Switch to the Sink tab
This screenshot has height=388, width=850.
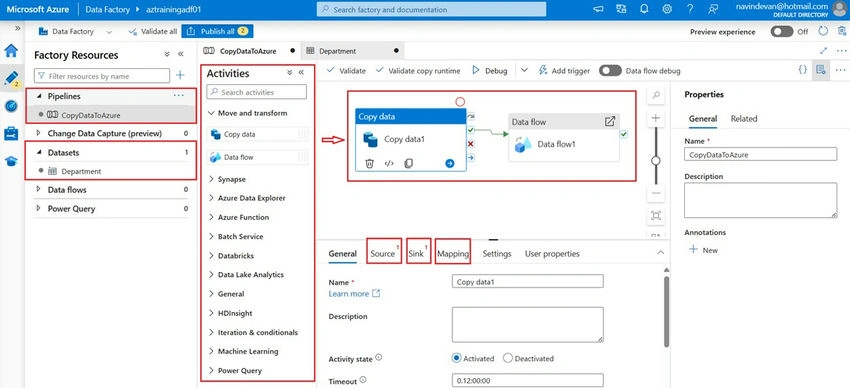pyautogui.click(x=416, y=254)
